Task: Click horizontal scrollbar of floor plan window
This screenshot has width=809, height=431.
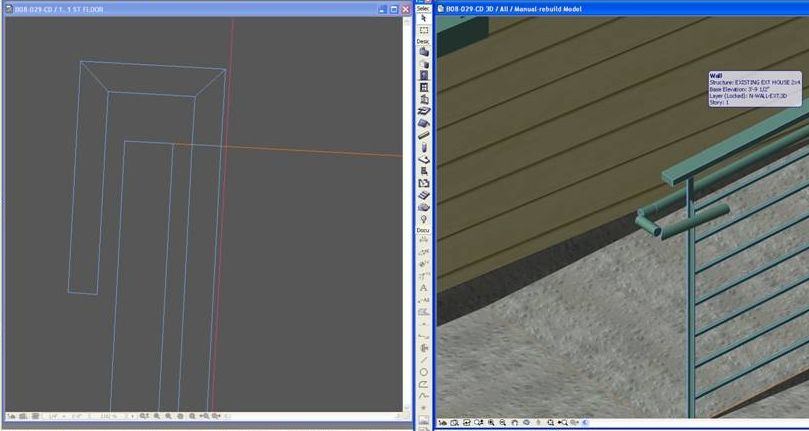Action: click(315, 416)
